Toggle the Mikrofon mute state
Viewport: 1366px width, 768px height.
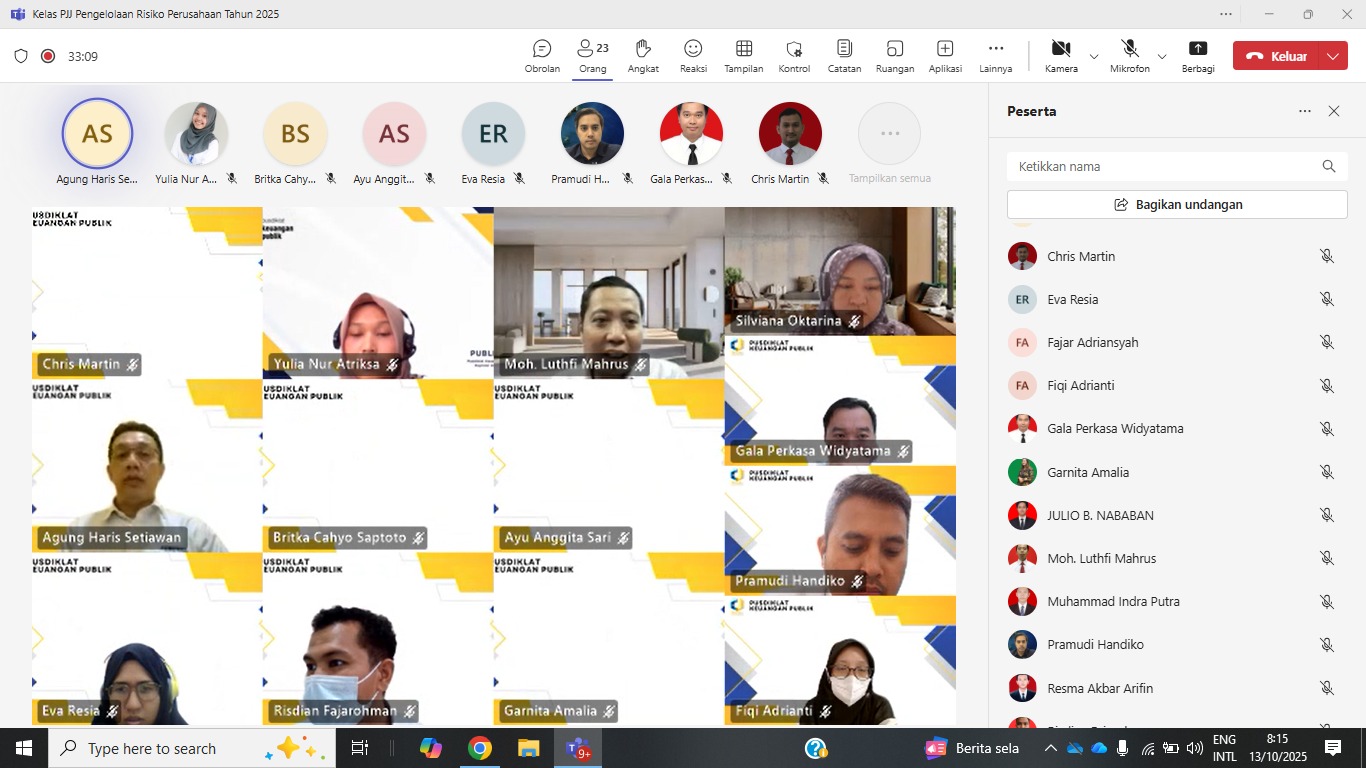(x=1129, y=56)
